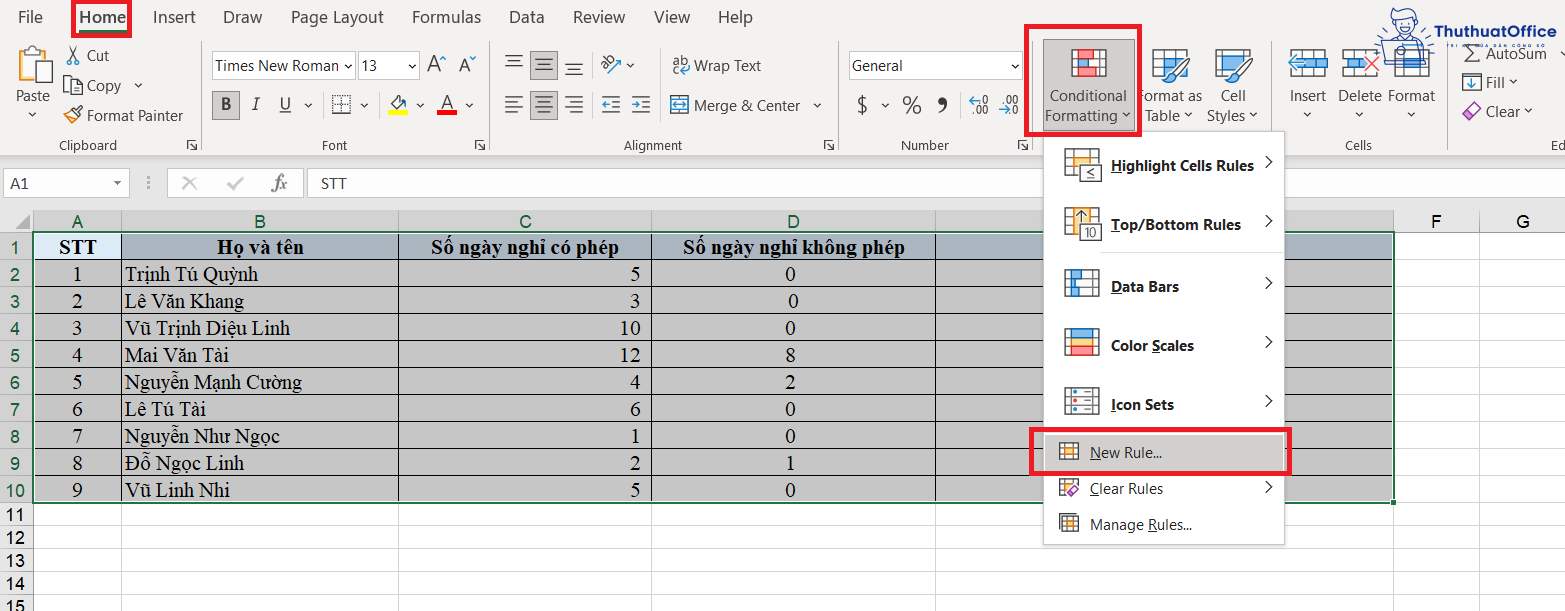The height and width of the screenshot is (611, 1565).
Task: Click the Paste clipboard icon
Action: tap(33, 65)
